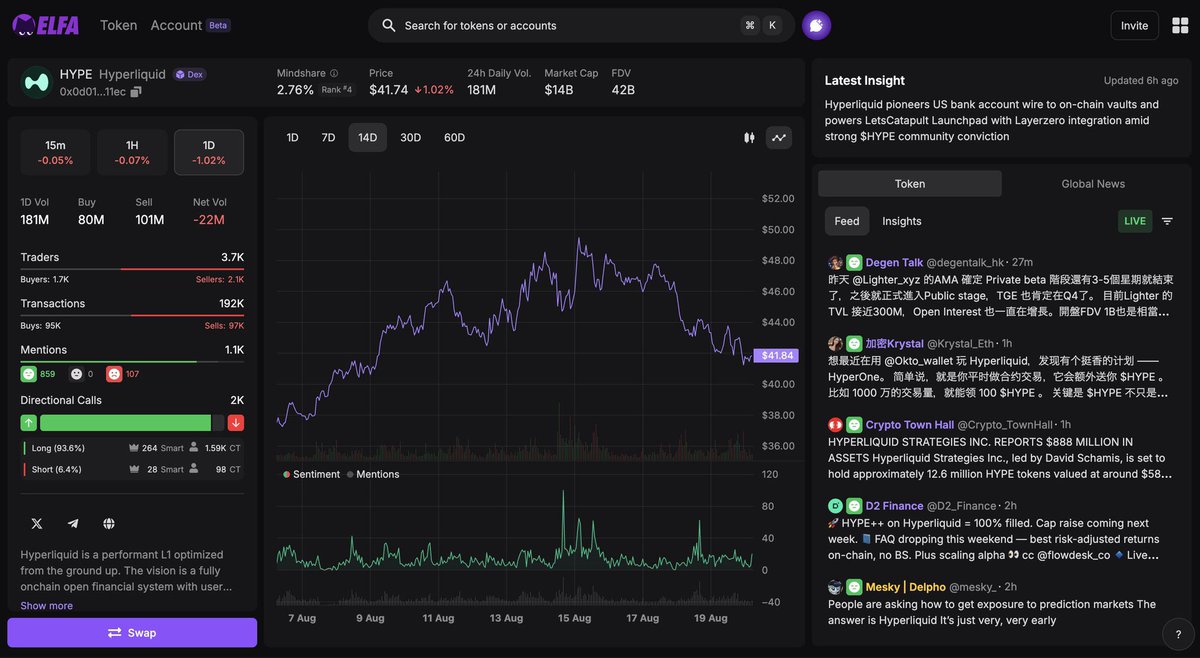Click Crypto Town Hall's red avatar

click(x=835, y=425)
